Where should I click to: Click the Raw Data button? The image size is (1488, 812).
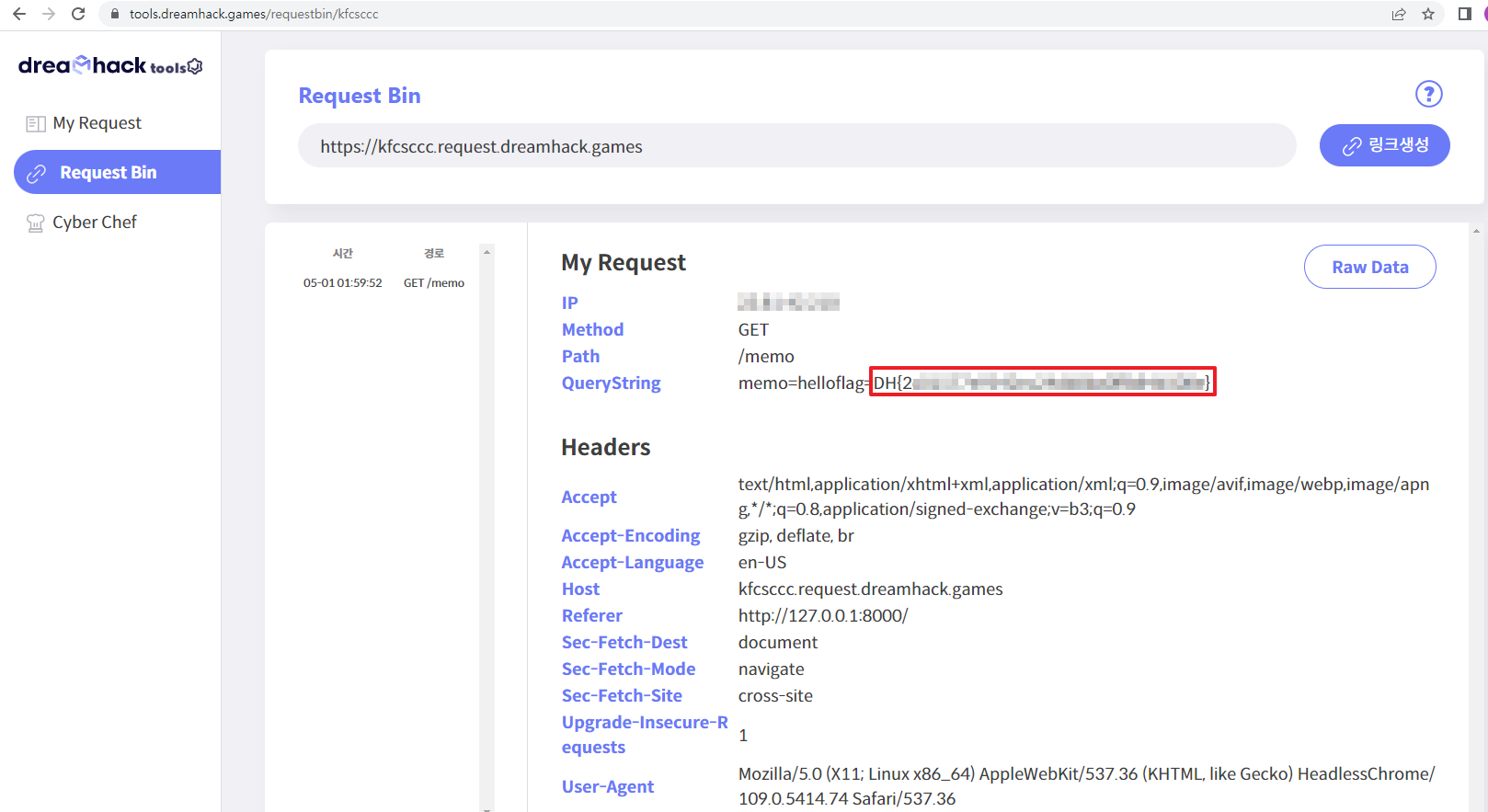tap(1369, 267)
